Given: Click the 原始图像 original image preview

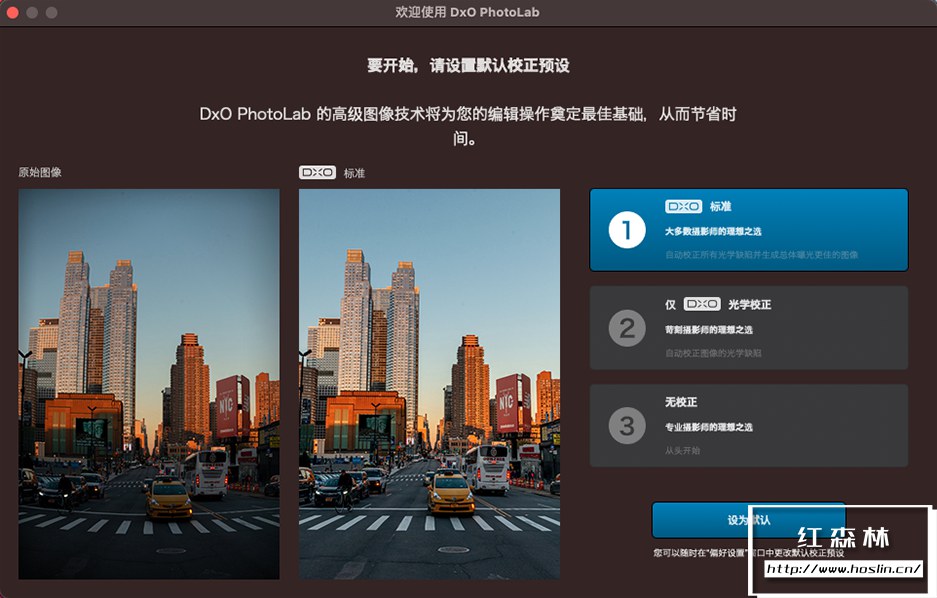Looking at the screenshot, I should click(x=149, y=384).
